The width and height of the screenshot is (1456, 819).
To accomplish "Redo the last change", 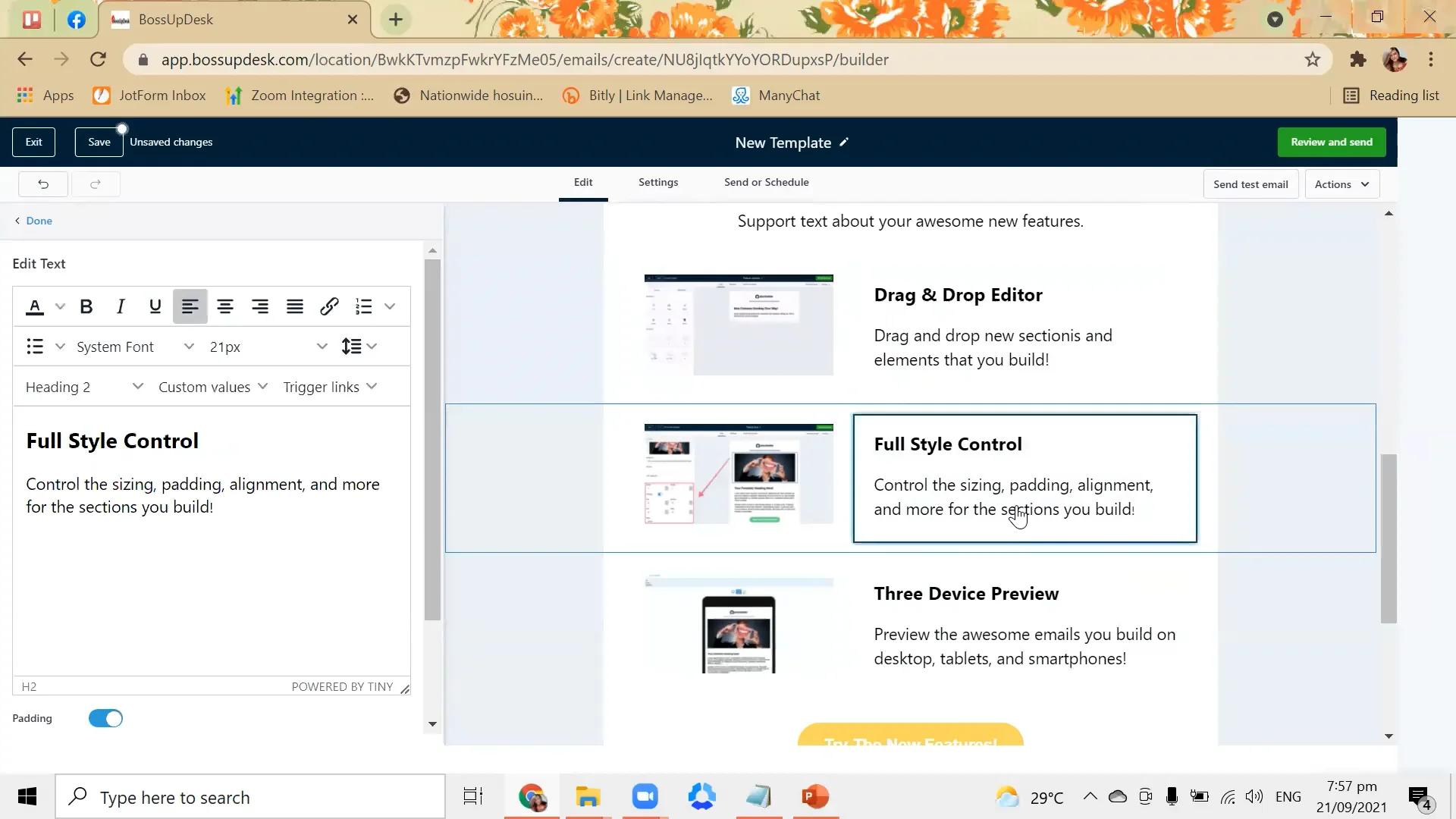I will click(96, 184).
